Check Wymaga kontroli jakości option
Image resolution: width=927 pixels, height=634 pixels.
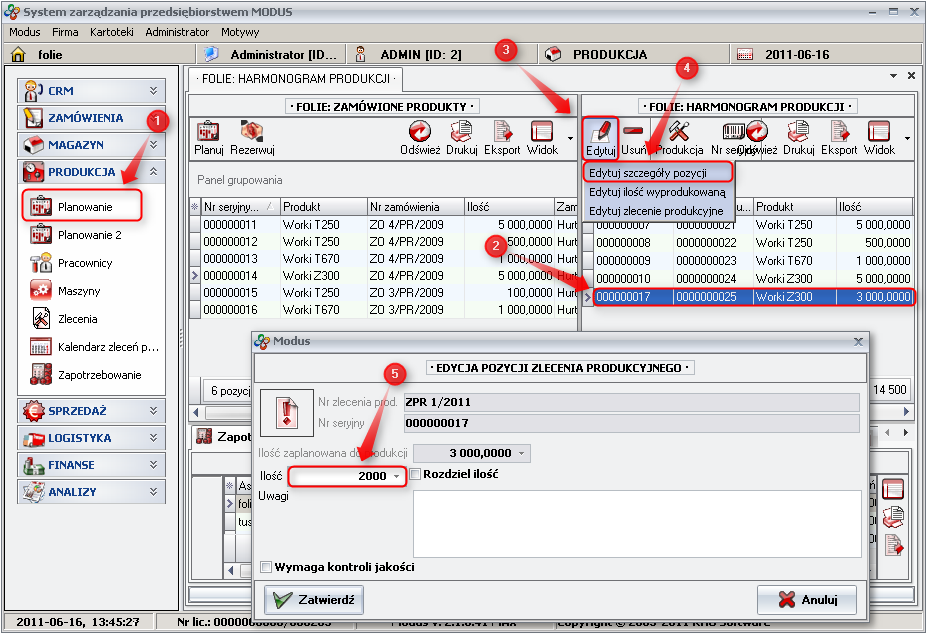tap(266, 567)
